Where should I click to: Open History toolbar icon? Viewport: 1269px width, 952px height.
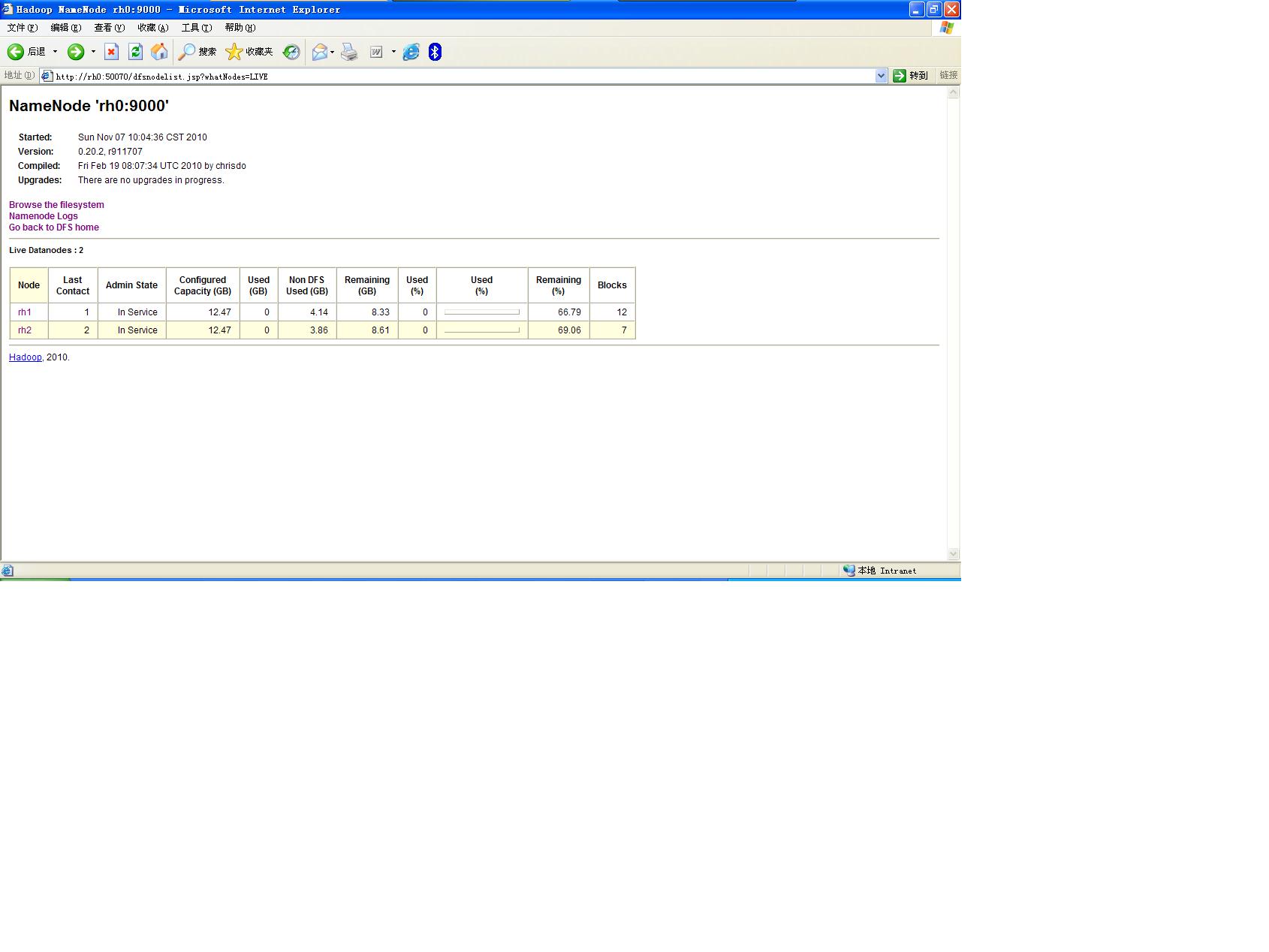pyautogui.click(x=291, y=52)
